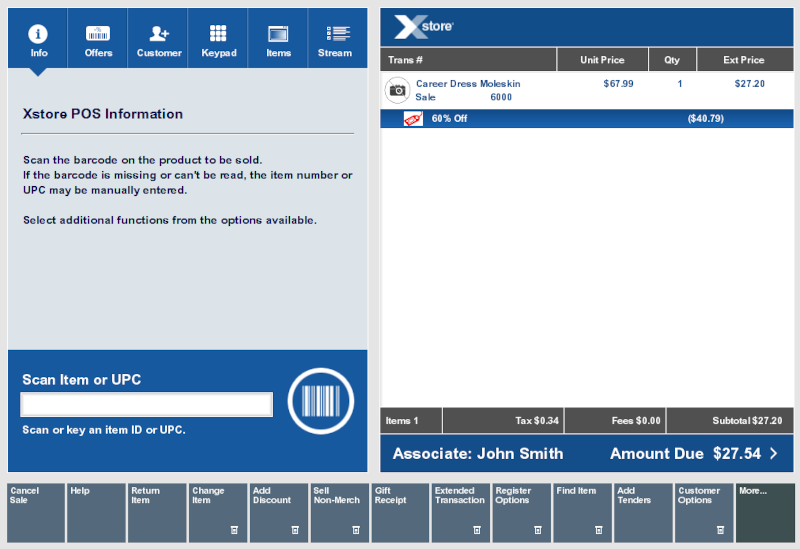Click the Info circle icon

pos(38,34)
